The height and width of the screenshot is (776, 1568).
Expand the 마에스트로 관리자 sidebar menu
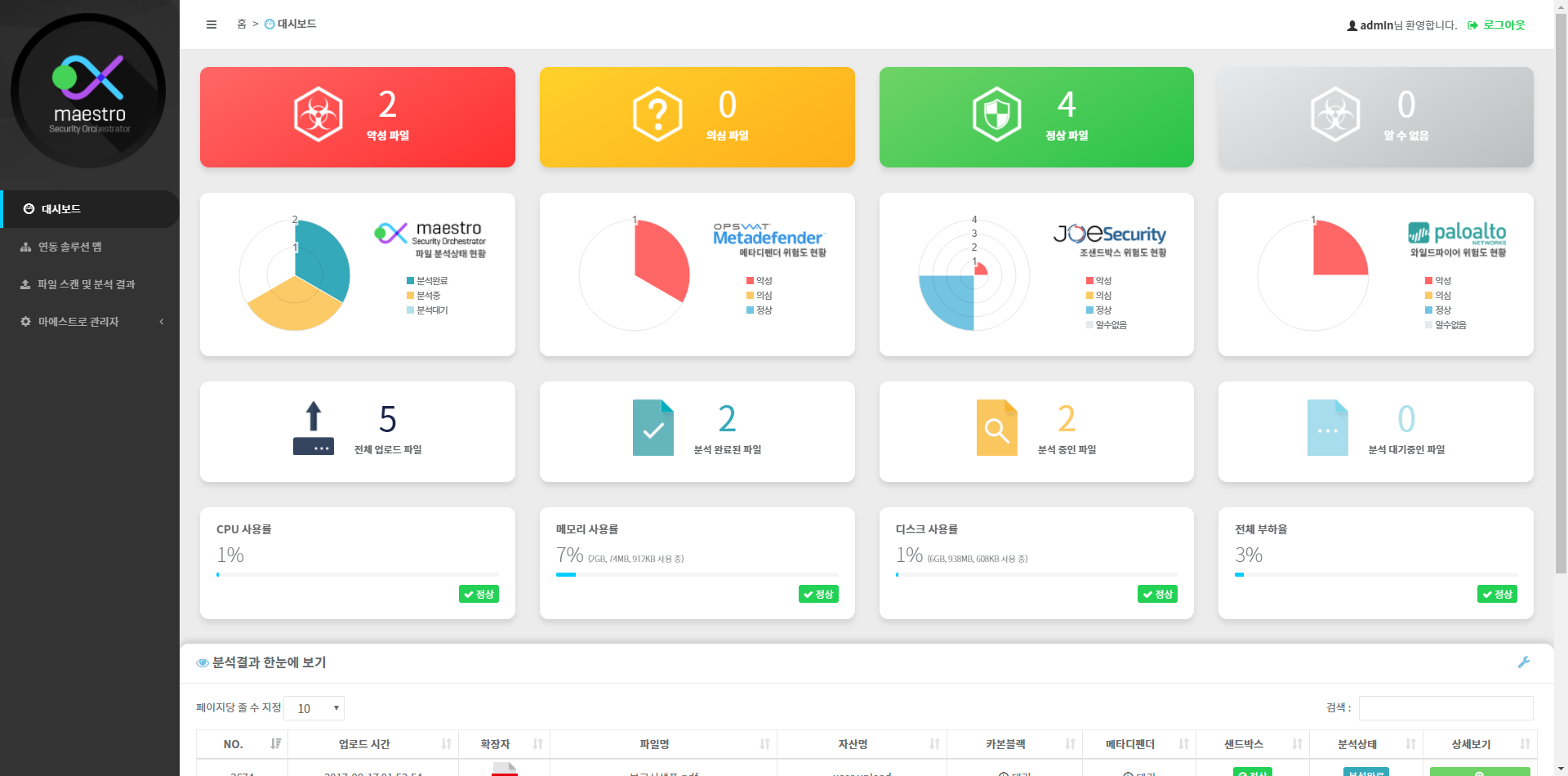pyautogui.click(x=90, y=322)
